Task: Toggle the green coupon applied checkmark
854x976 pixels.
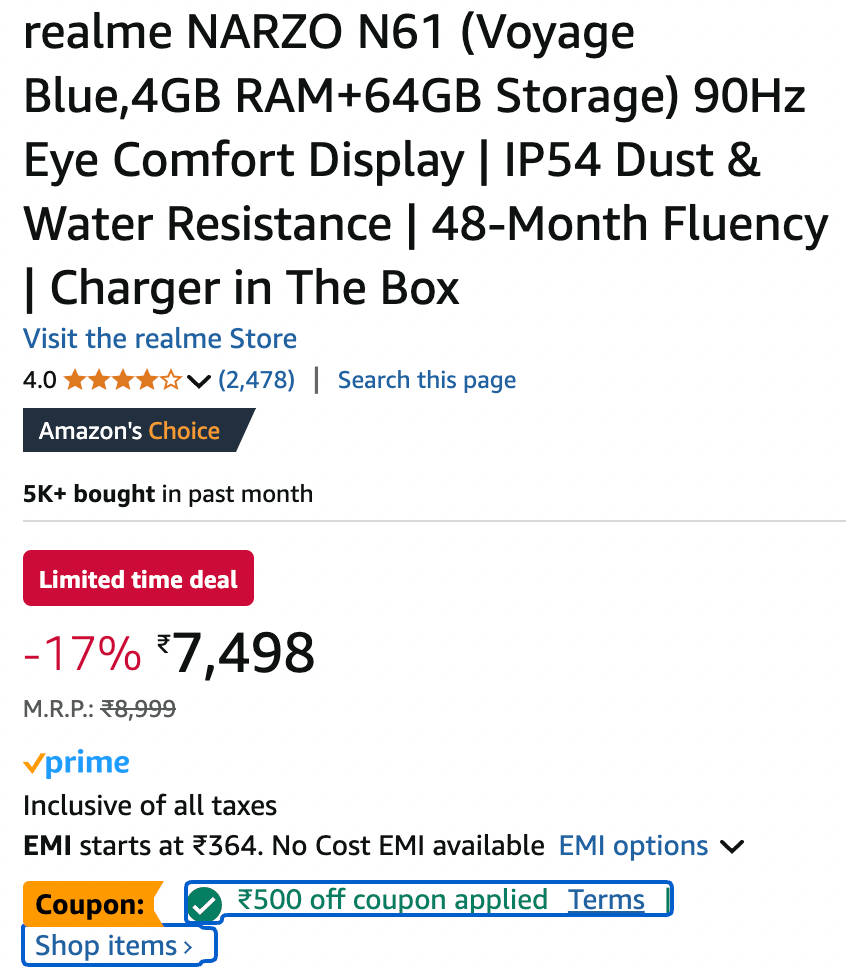Action: click(x=205, y=906)
